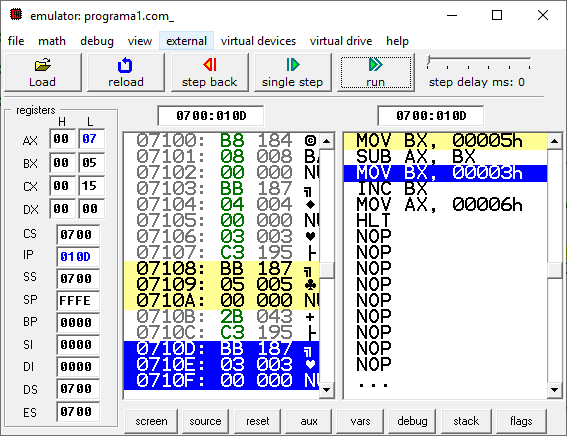Select the MOV BX, 00003h instruction
The image size is (567, 436).
coord(446,173)
